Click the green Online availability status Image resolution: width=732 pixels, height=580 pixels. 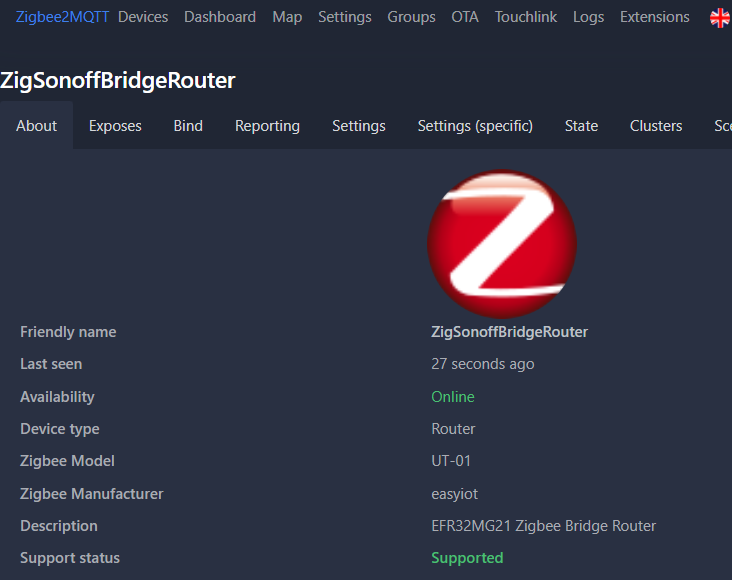(x=453, y=396)
